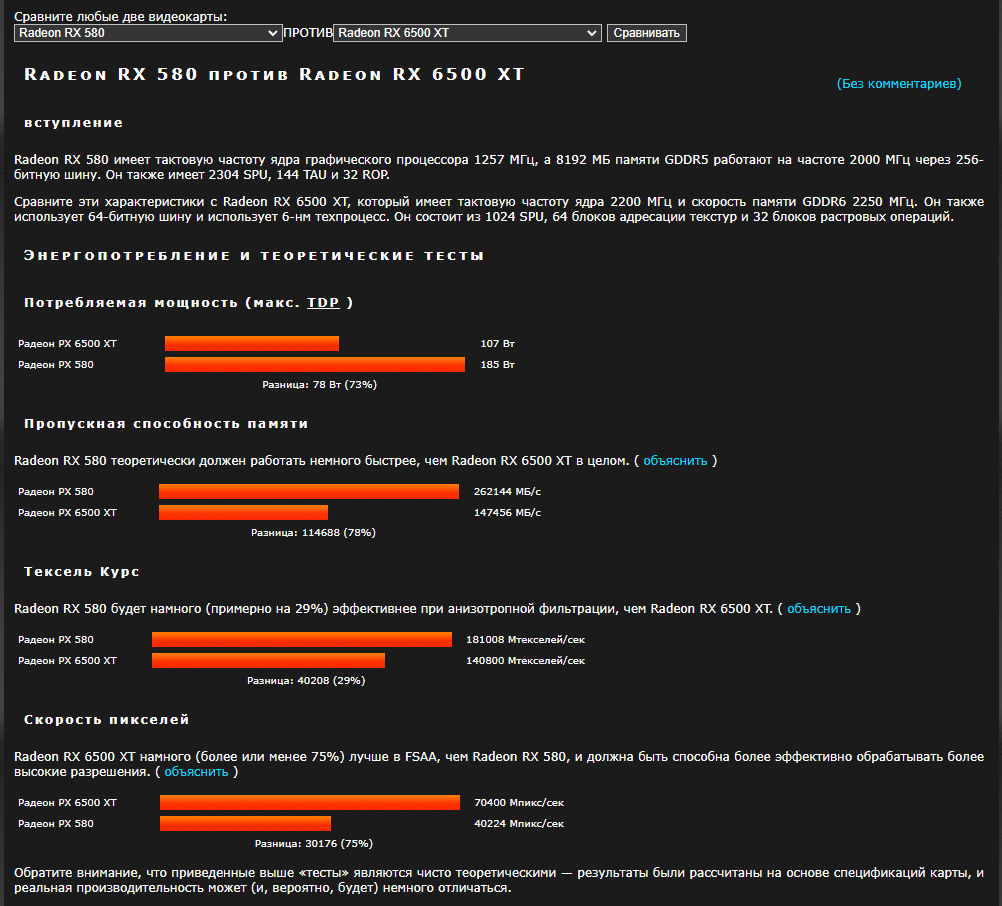Click the '40224 Мпикс/сек' value

519,824
